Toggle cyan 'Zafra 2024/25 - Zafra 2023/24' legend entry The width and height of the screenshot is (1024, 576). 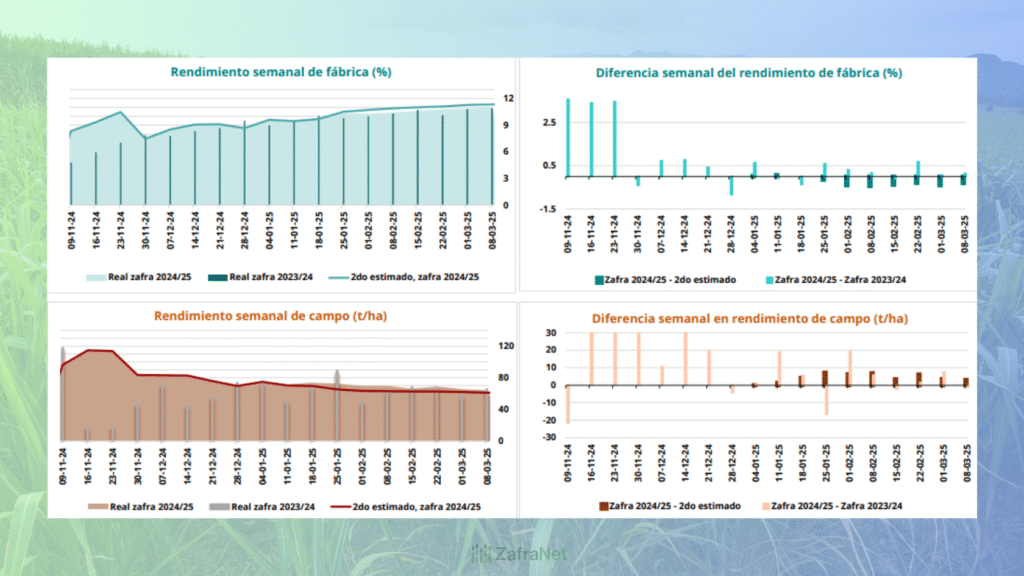(769, 280)
